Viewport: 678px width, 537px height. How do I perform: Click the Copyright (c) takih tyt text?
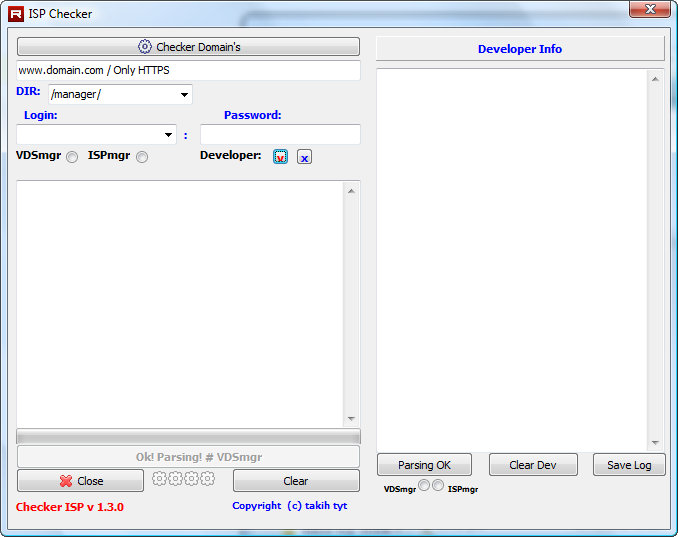tap(290, 505)
